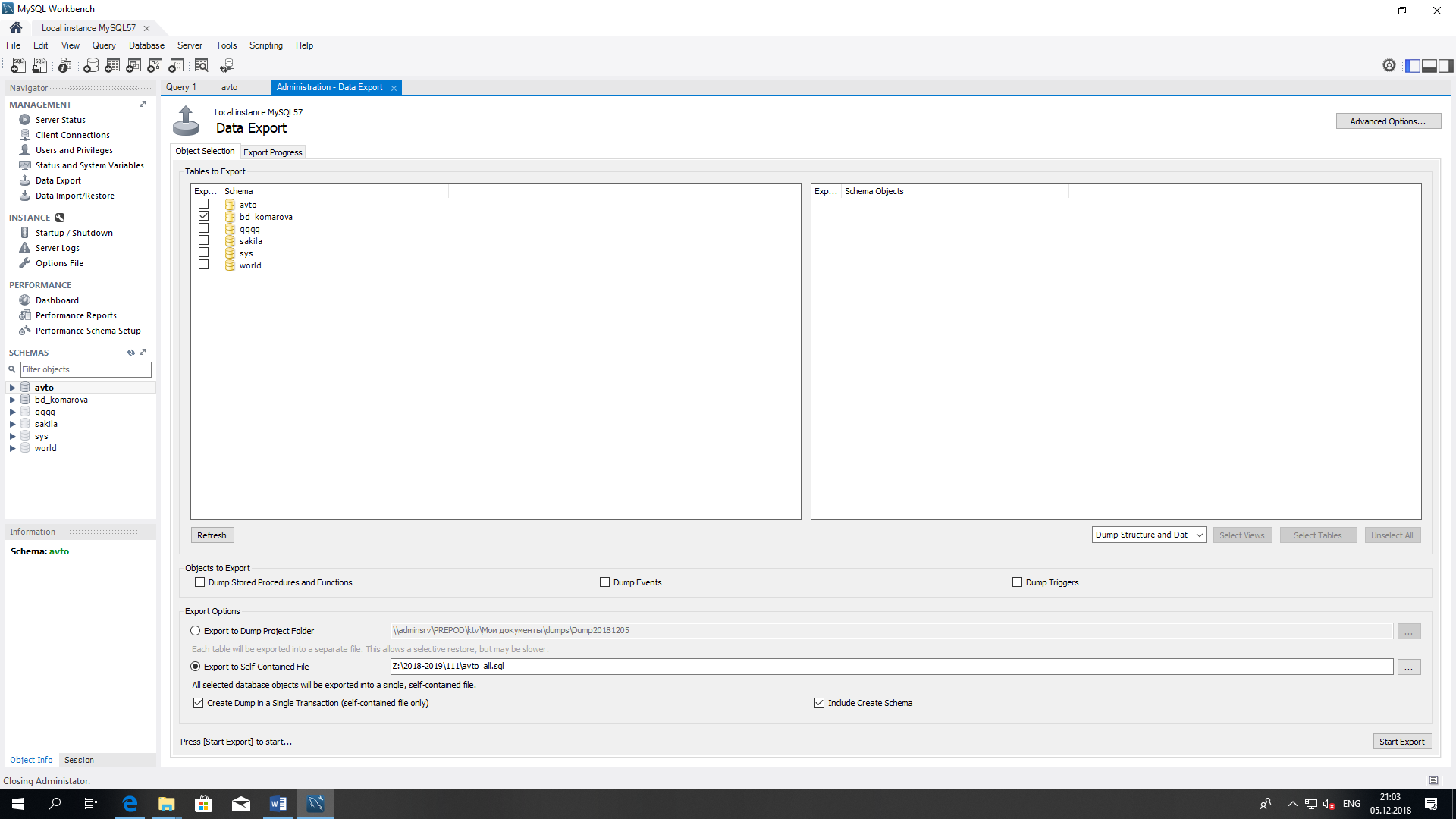The width and height of the screenshot is (1456, 819).
Task: Select Export to Self-Contained File radio
Action: (x=196, y=667)
